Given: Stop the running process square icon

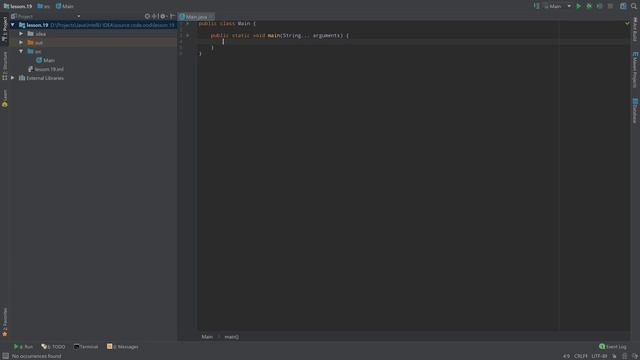Looking at the screenshot, I should coord(610,6).
